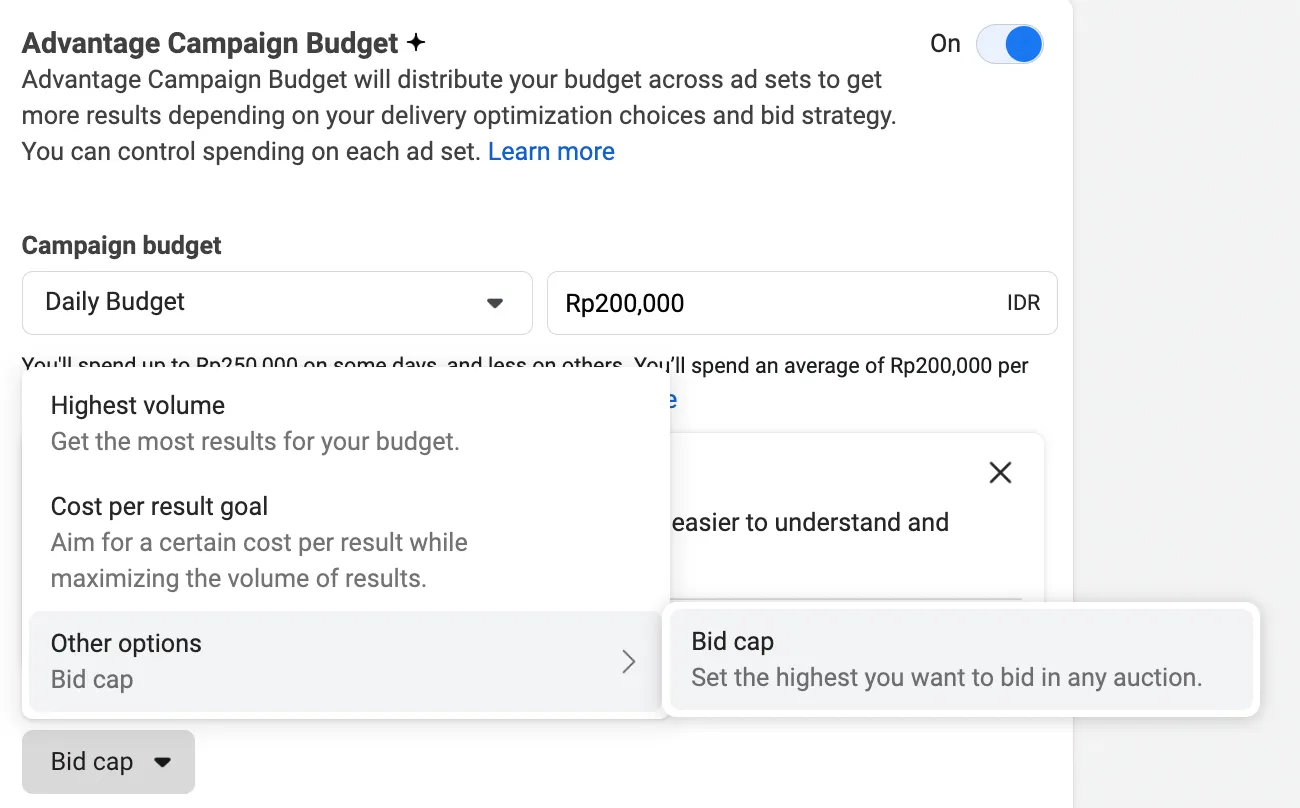Select the Highest volume bid strategy
Screen dimensions: 1300x808
346,423
